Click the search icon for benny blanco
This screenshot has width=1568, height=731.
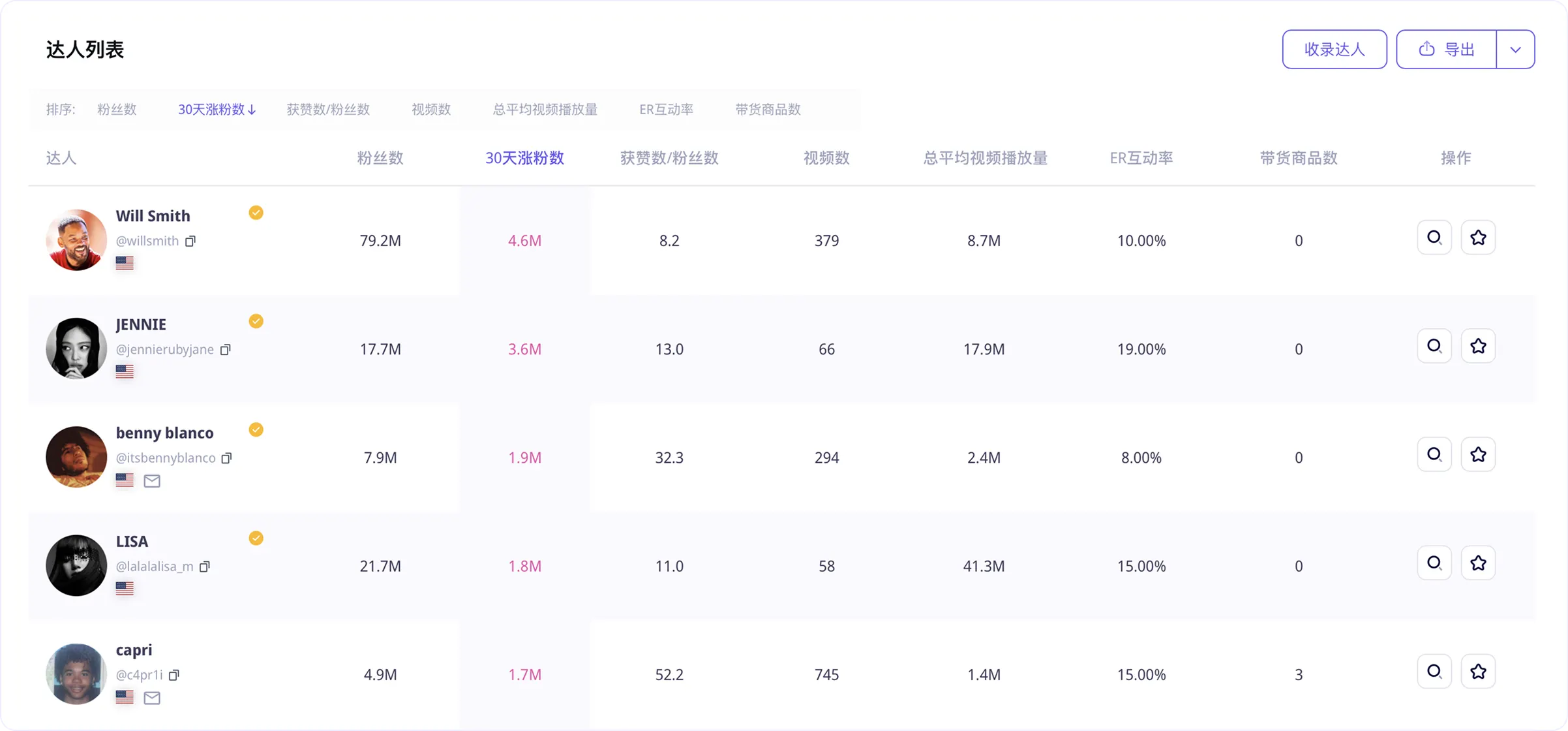[x=1434, y=454]
